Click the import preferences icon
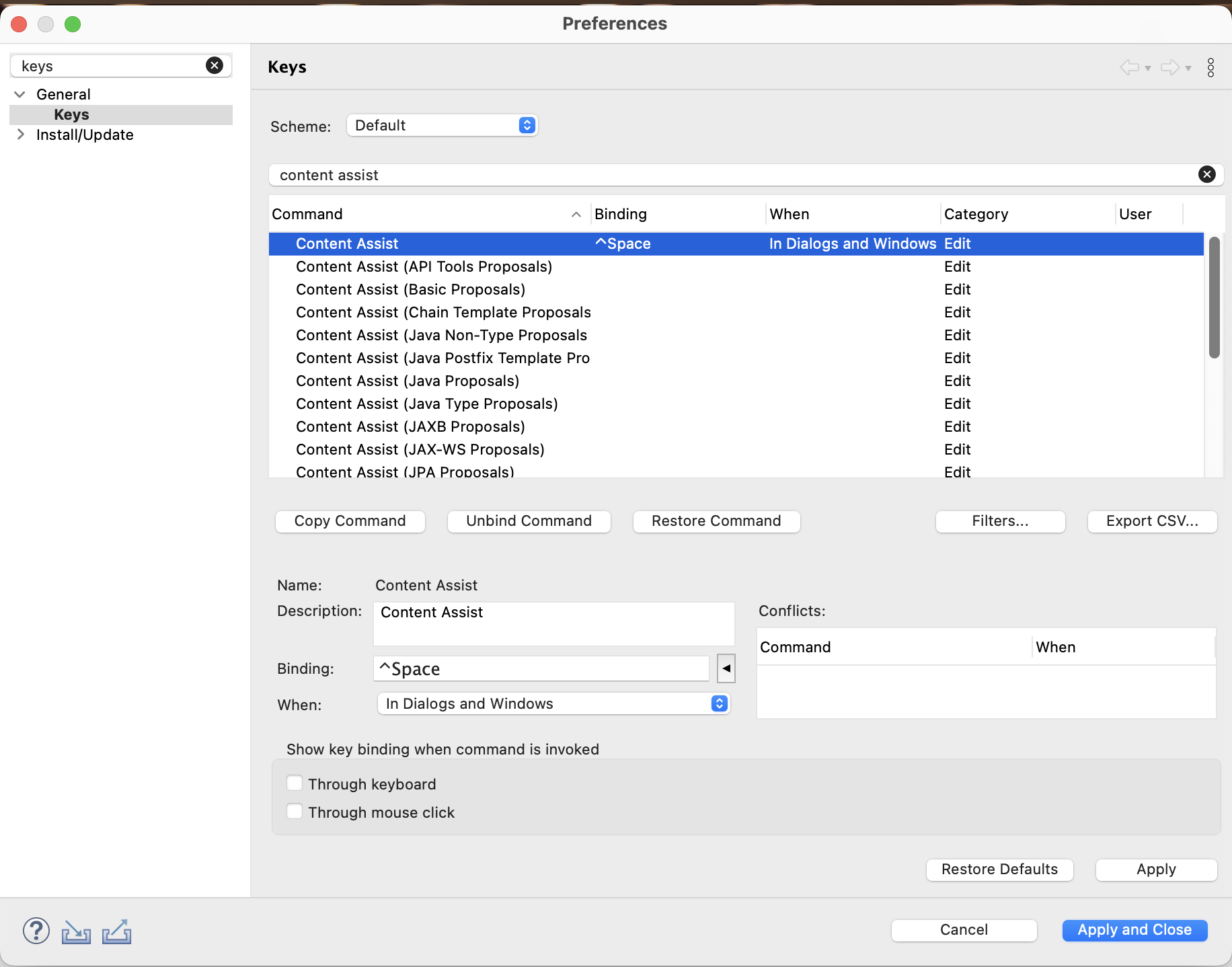The width and height of the screenshot is (1232, 967). click(x=76, y=932)
